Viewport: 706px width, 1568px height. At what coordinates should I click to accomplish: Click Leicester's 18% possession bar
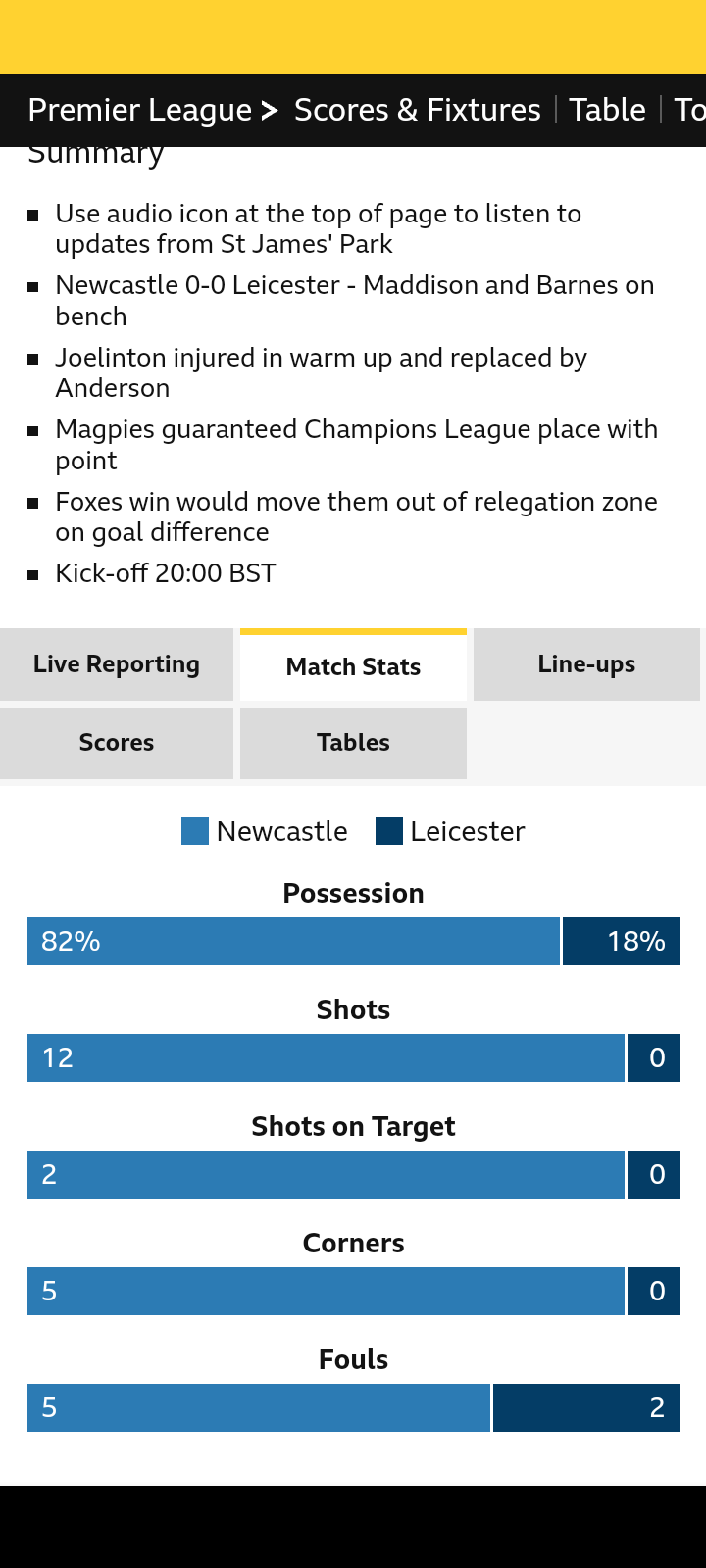(621, 942)
